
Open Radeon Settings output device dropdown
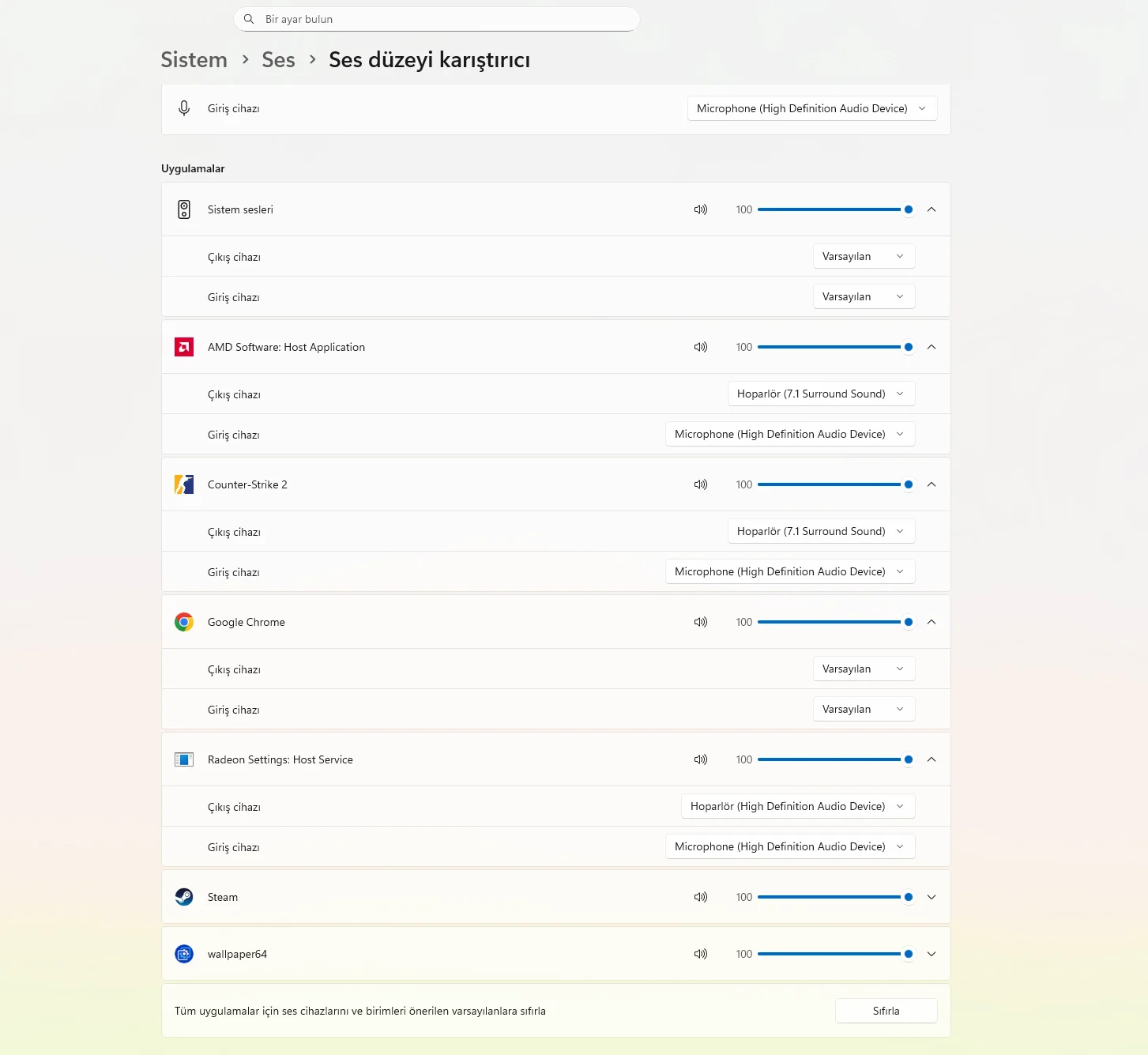click(x=797, y=806)
